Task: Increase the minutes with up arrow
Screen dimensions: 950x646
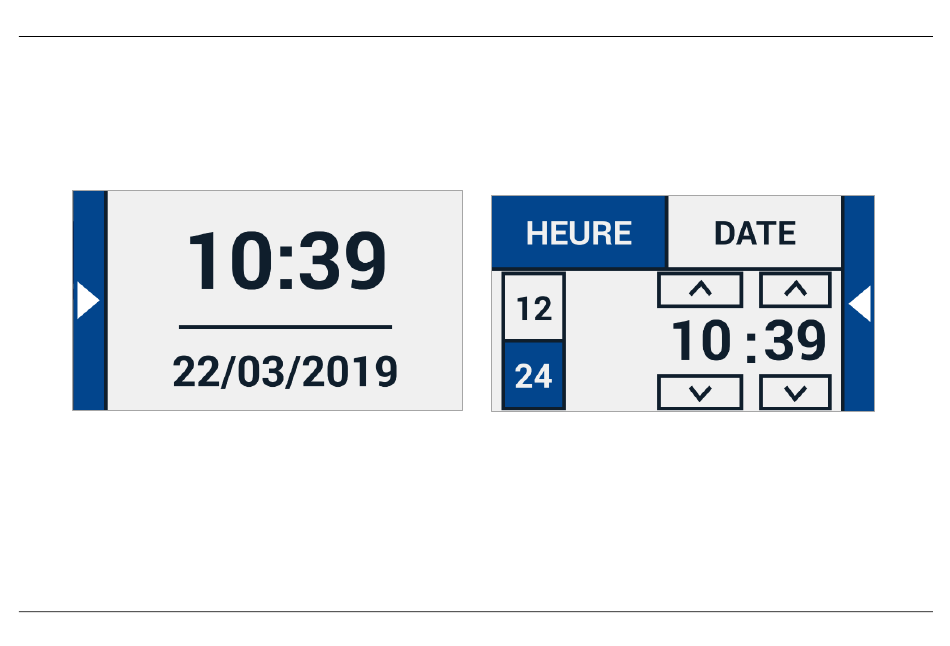Action: click(795, 290)
